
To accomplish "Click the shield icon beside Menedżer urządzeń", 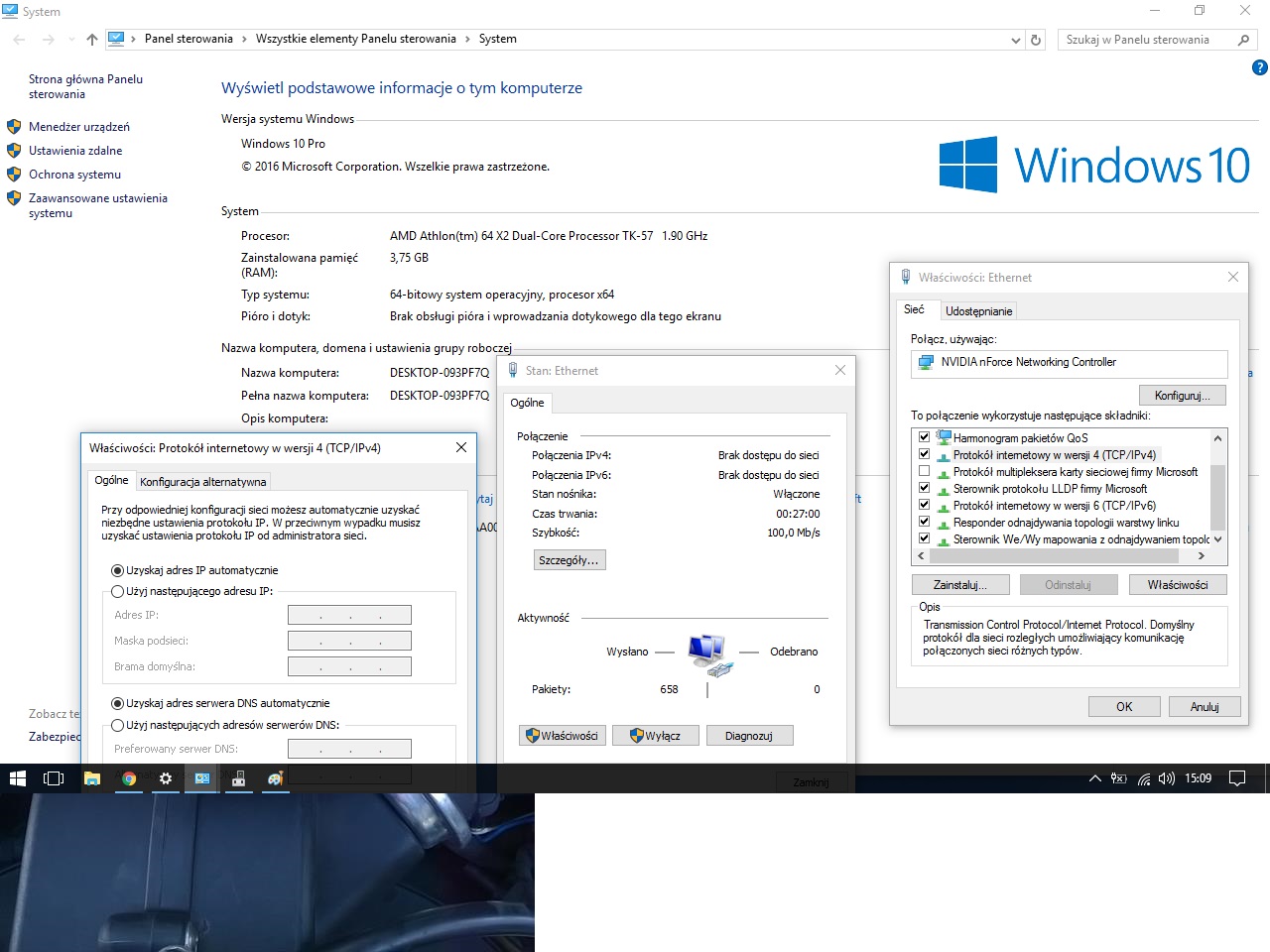I will tap(14, 127).
